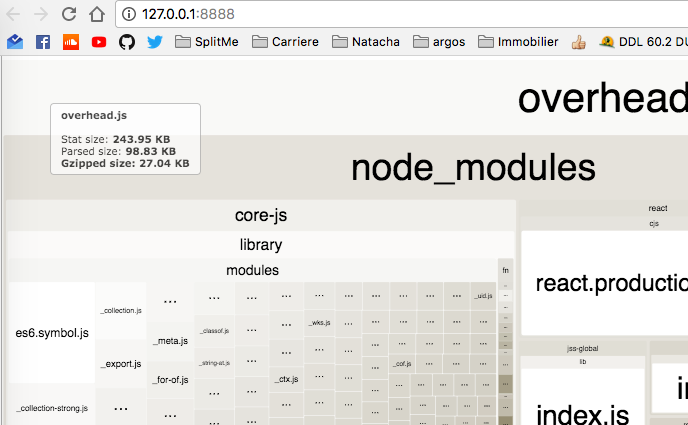Select the fn group in core-js library
Screen dimensions: 688x425
(x=505, y=270)
